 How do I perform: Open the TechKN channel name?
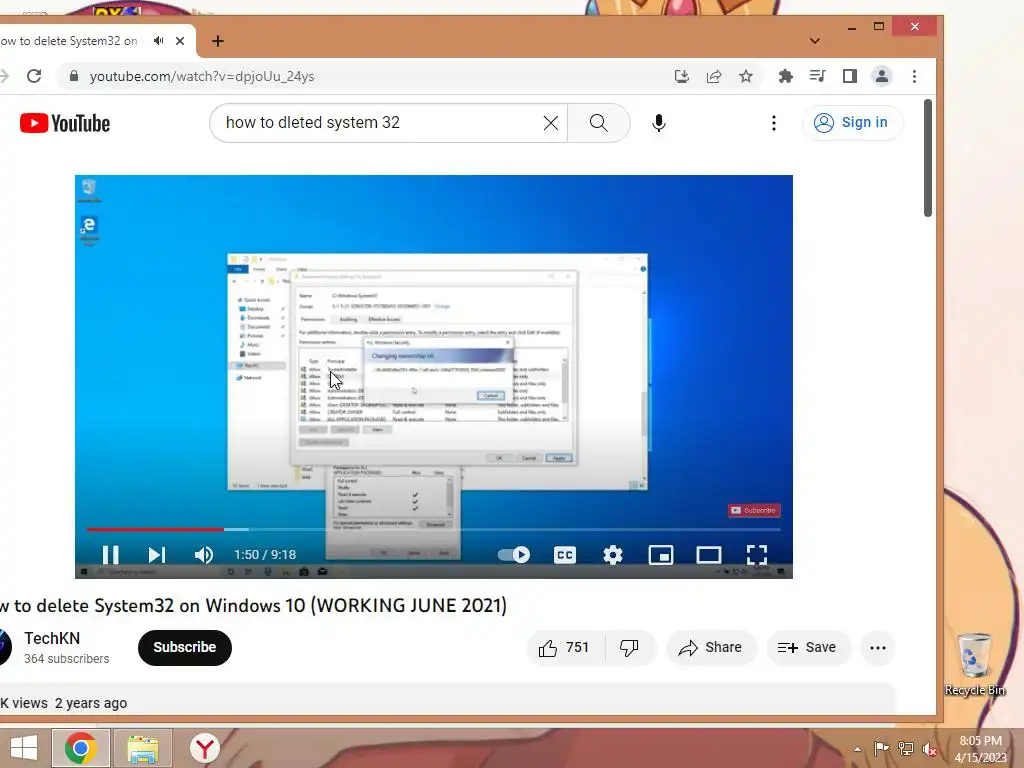(52, 638)
